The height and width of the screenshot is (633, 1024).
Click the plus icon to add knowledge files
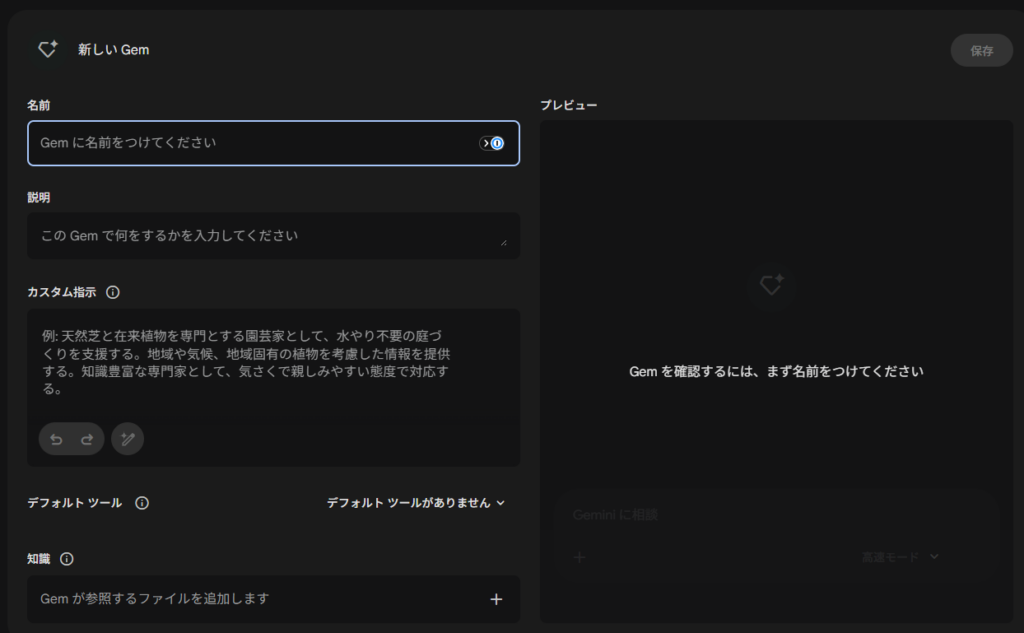495,599
